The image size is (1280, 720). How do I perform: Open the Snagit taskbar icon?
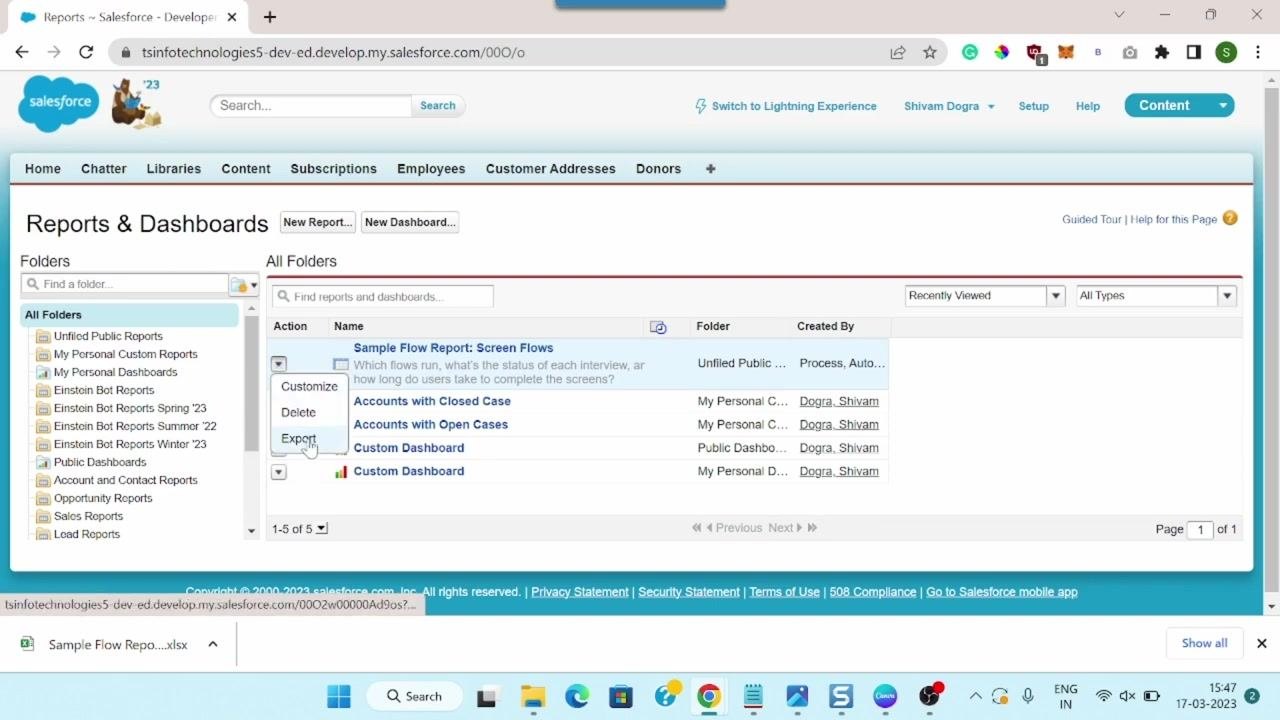tap(841, 696)
